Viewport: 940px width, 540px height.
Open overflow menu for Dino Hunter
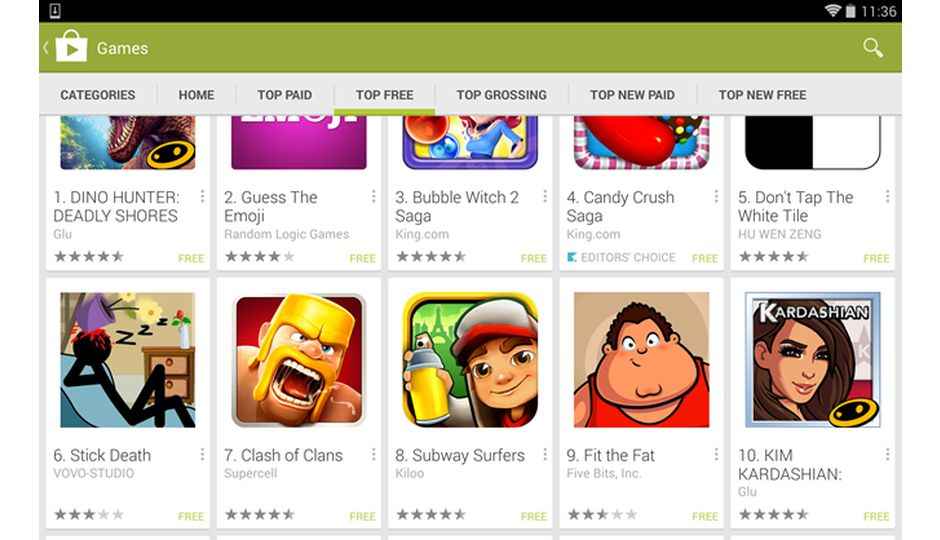tap(202, 197)
